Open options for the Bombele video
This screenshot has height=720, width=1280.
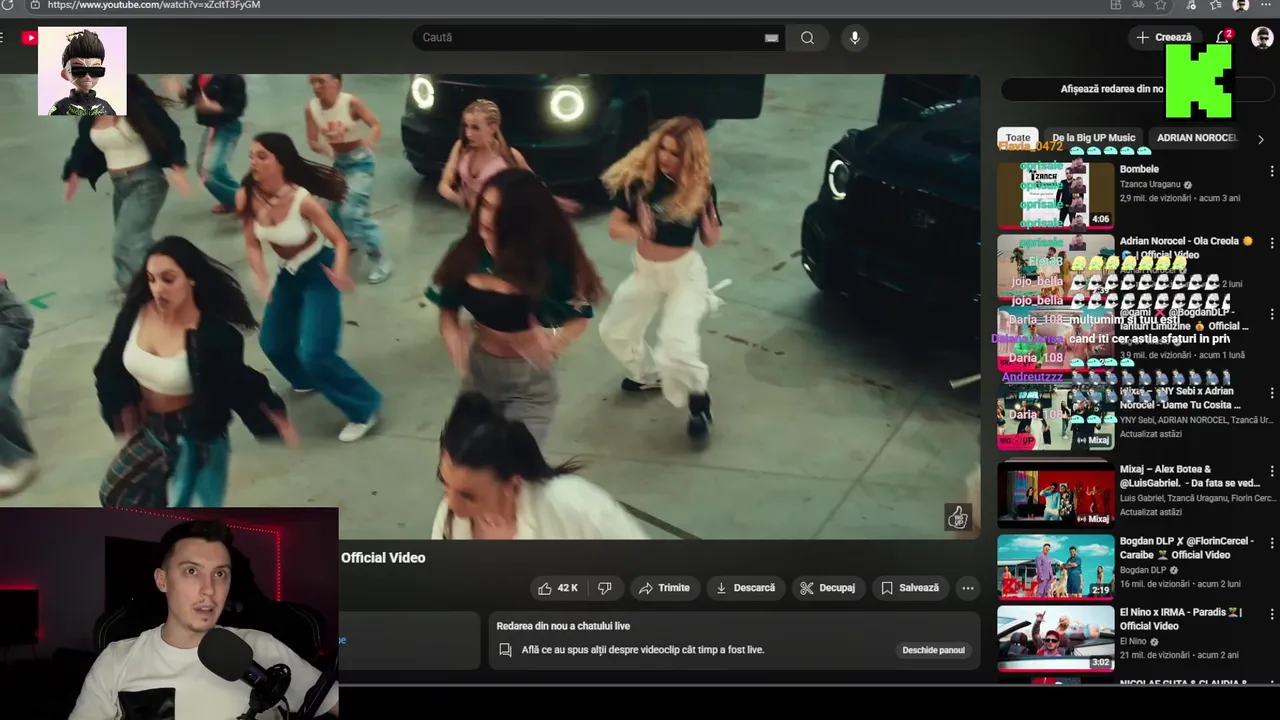tap(1271, 171)
